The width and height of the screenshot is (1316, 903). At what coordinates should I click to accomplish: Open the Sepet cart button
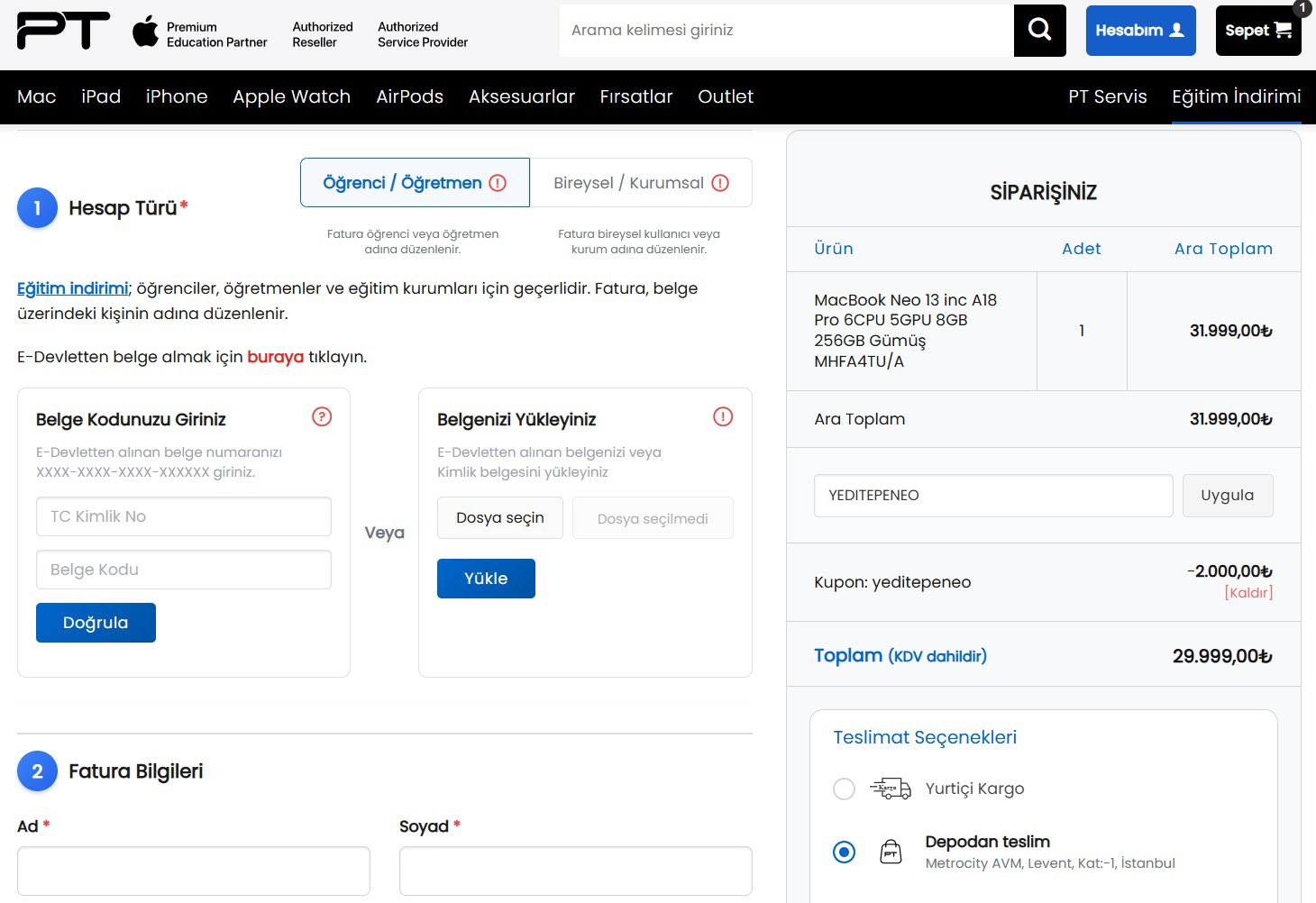1258,31
